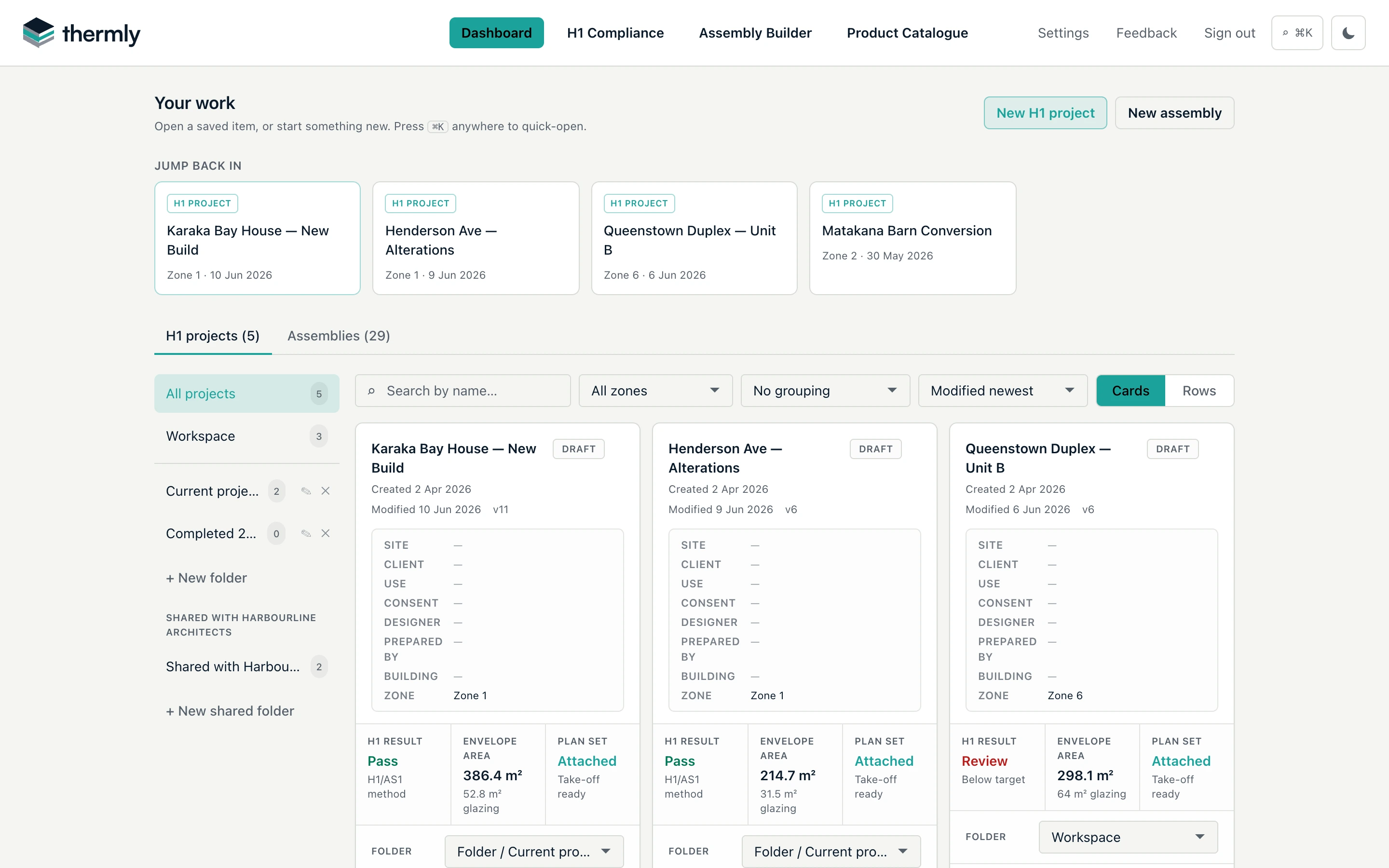Delete Completed folder X icon

pos(326,533)
